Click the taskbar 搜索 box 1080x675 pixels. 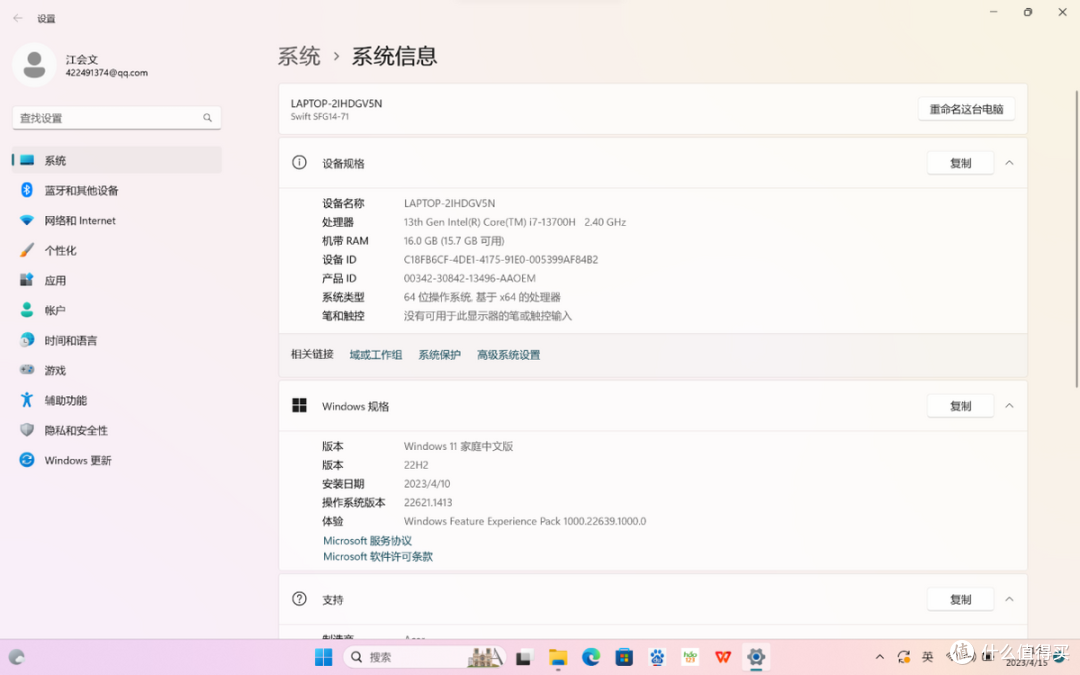tap(425, 657)
